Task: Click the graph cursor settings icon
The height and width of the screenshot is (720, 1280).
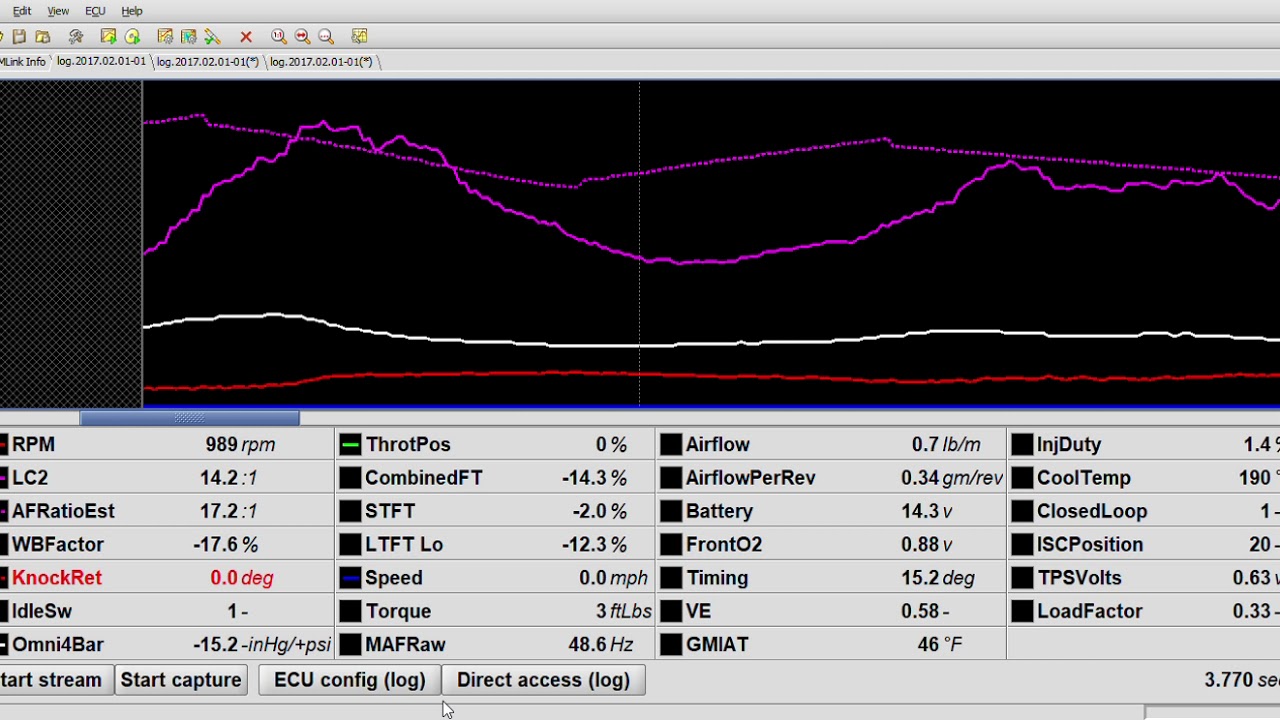Action: click(188, 36)
